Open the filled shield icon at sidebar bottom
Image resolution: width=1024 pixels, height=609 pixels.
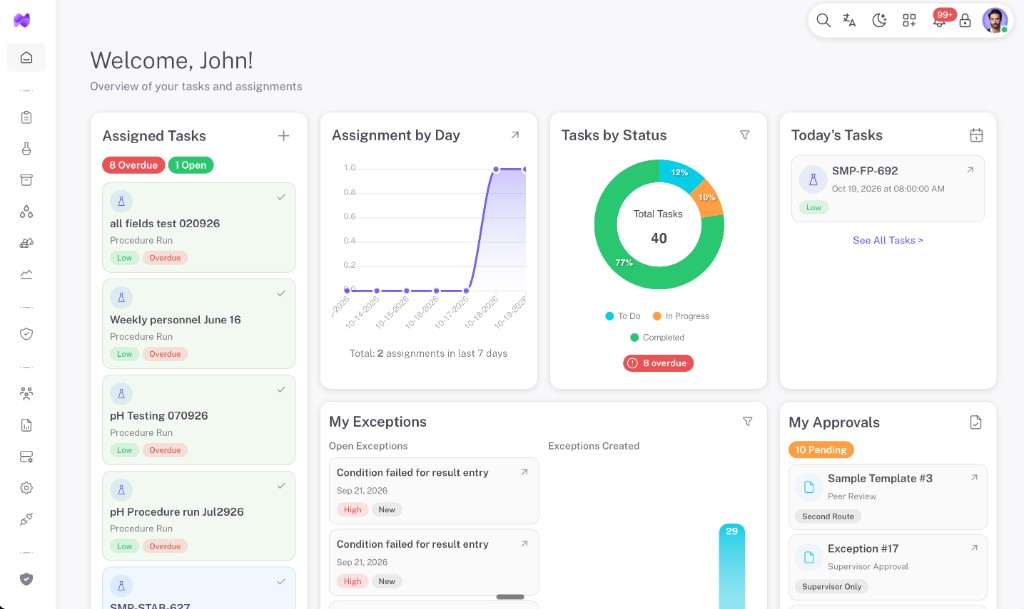[x=26, y=579]
